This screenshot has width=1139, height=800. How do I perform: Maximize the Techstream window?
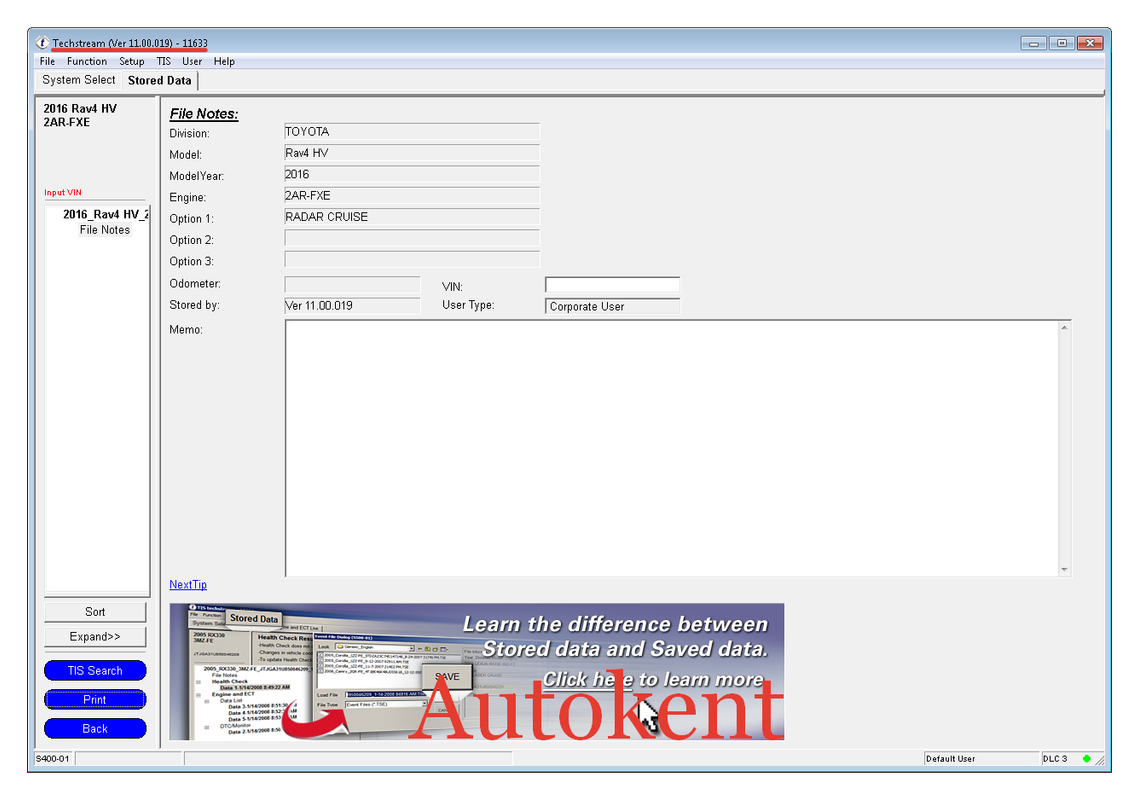coord(1061,44)
